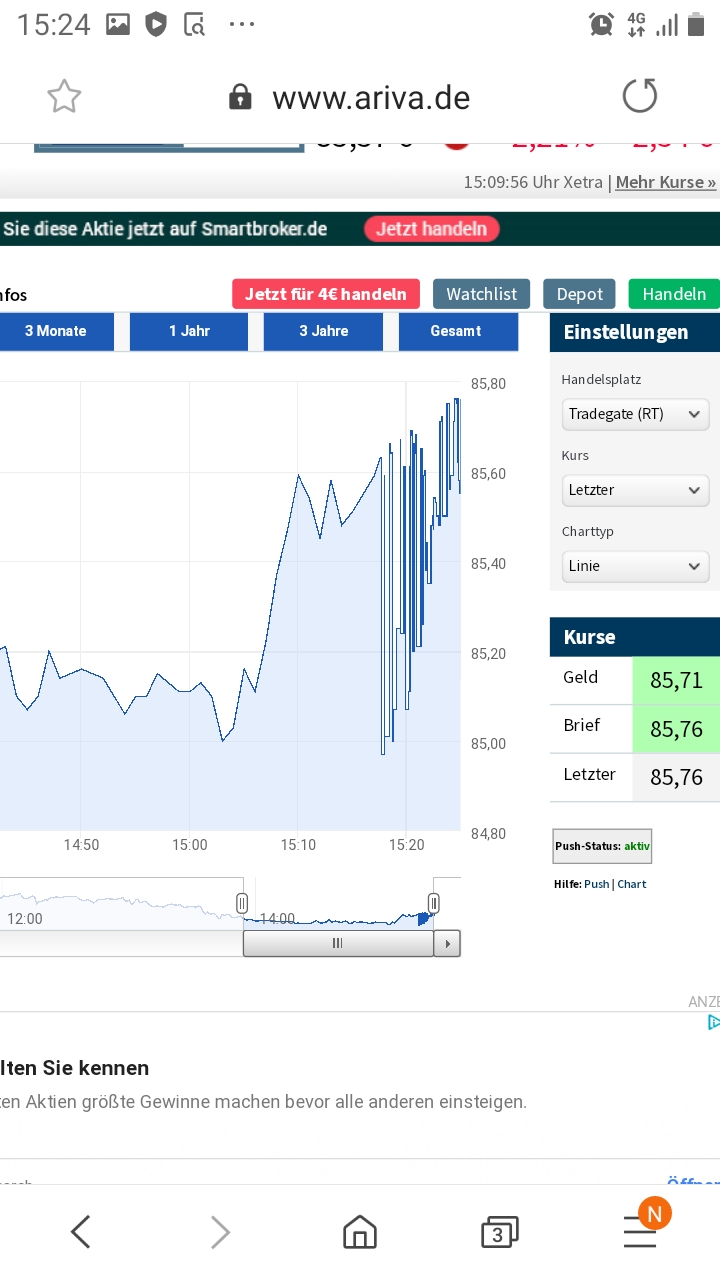
Task: Open the bookmark star in the address bar
Action: [63, 96]
